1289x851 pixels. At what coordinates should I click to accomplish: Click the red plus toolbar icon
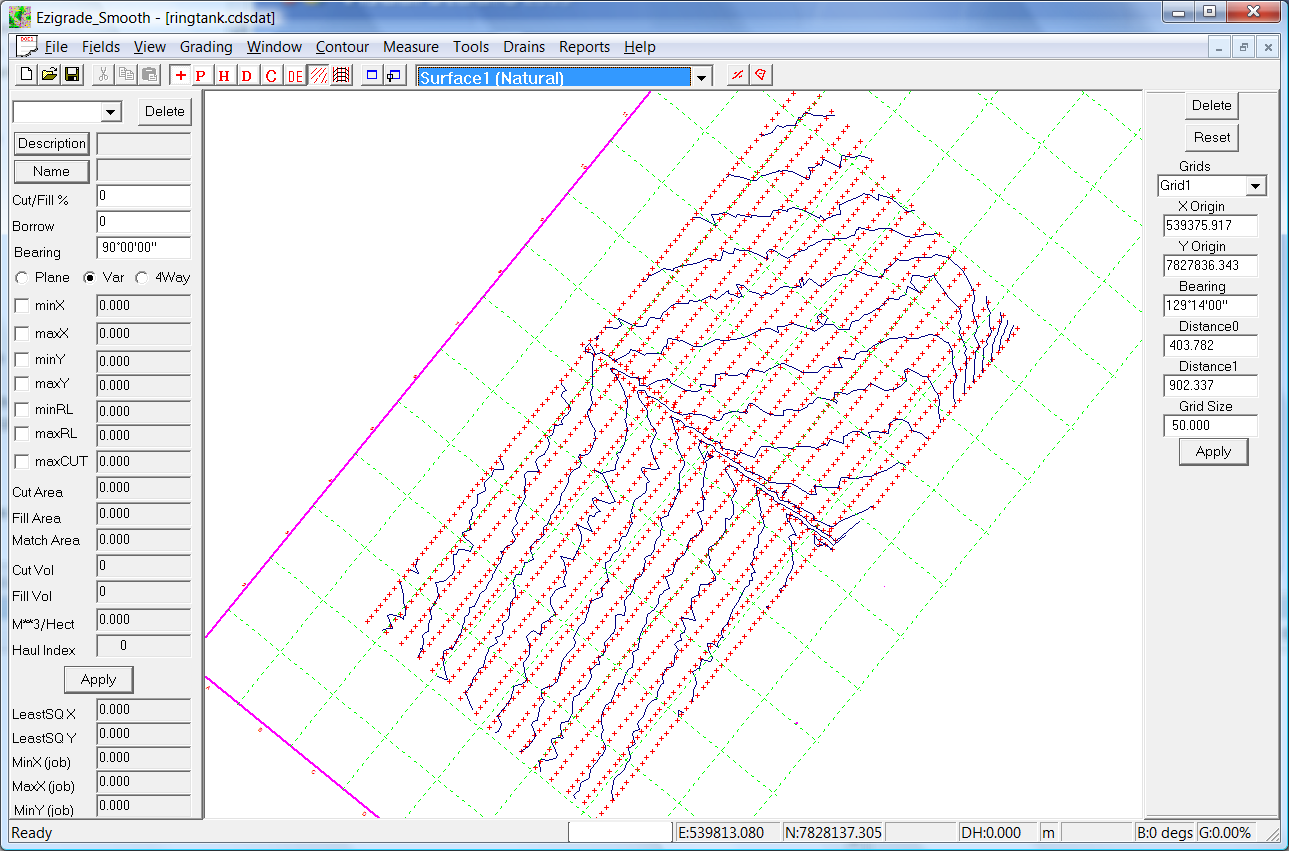[180, 75]
